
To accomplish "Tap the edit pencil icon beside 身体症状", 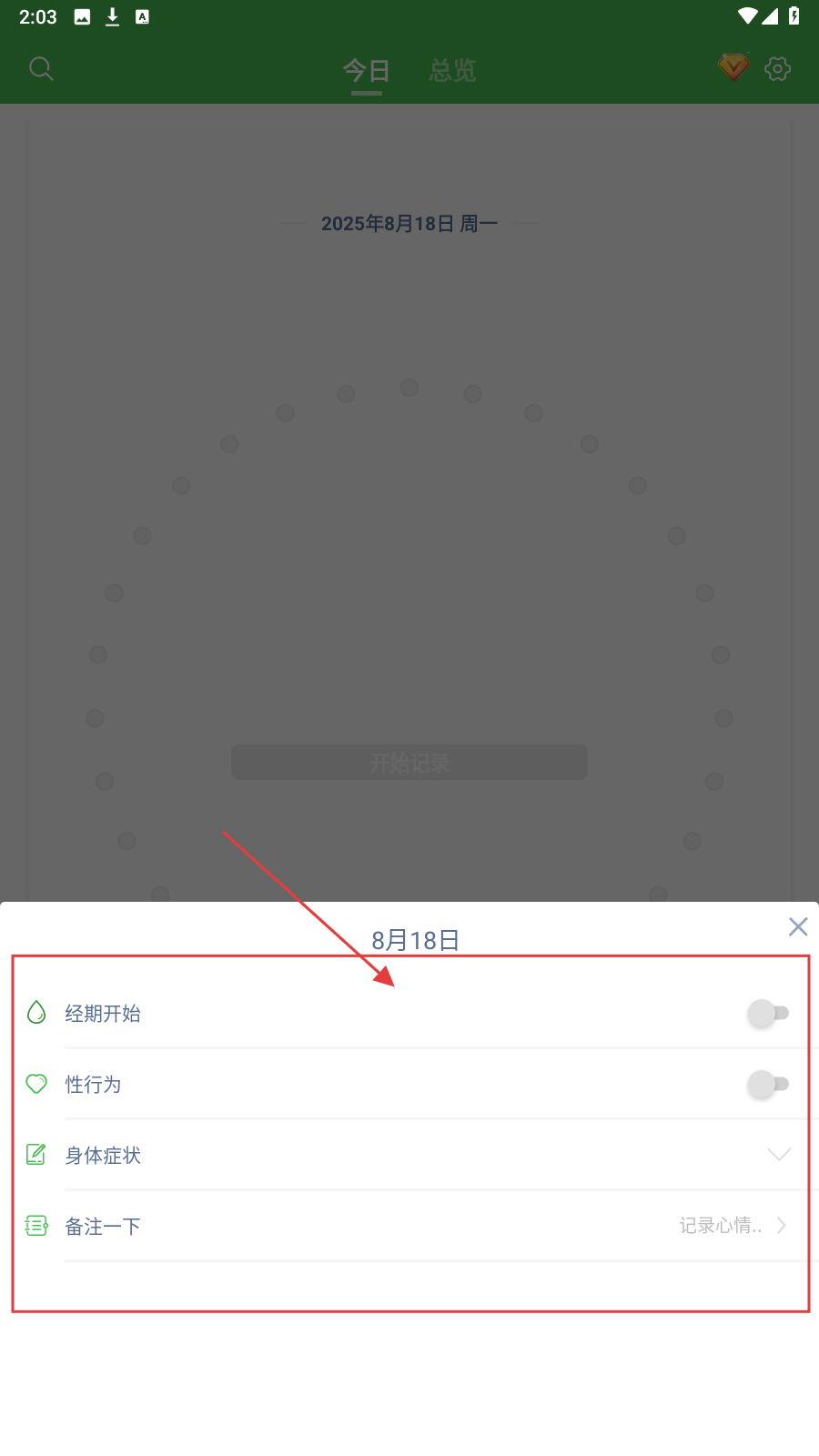I will coord(36,1154).
